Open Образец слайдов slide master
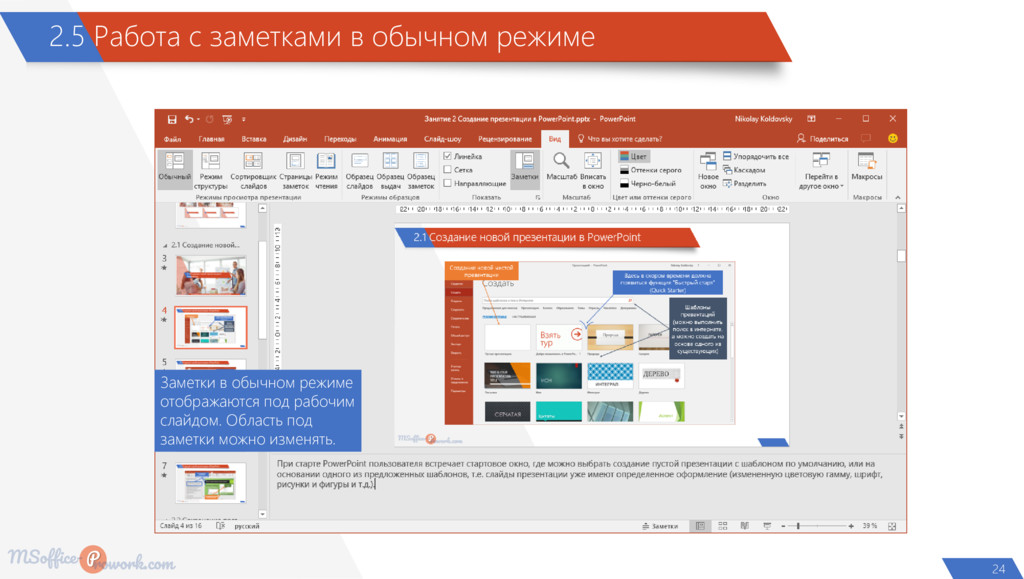This screenshot has width=1024, height=579. click(x=359, y=170)
